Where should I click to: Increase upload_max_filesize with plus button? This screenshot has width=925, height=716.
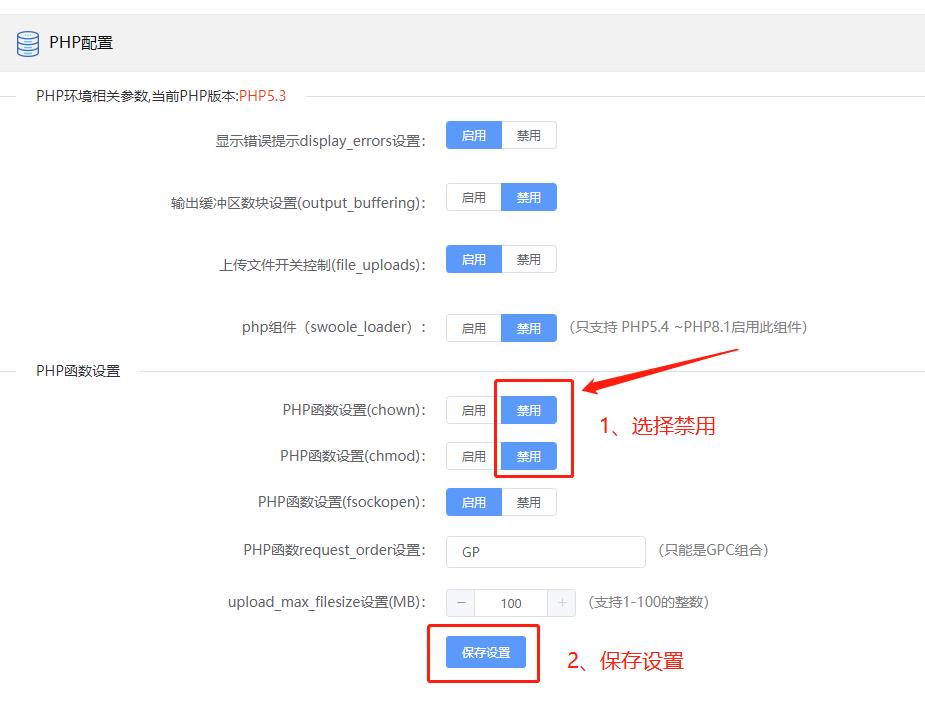[562, 603]
